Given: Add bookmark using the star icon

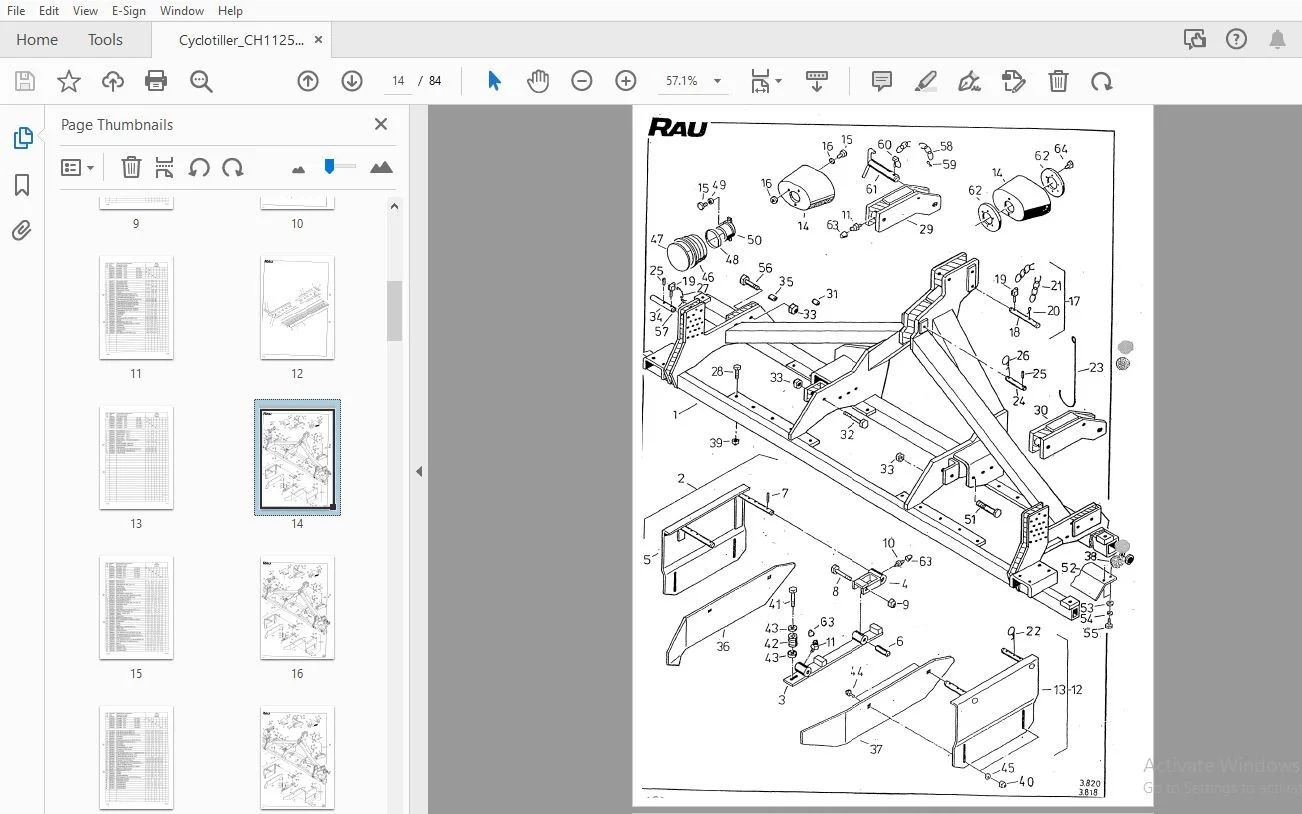Looking at the screenshot, I should [68, 81].
